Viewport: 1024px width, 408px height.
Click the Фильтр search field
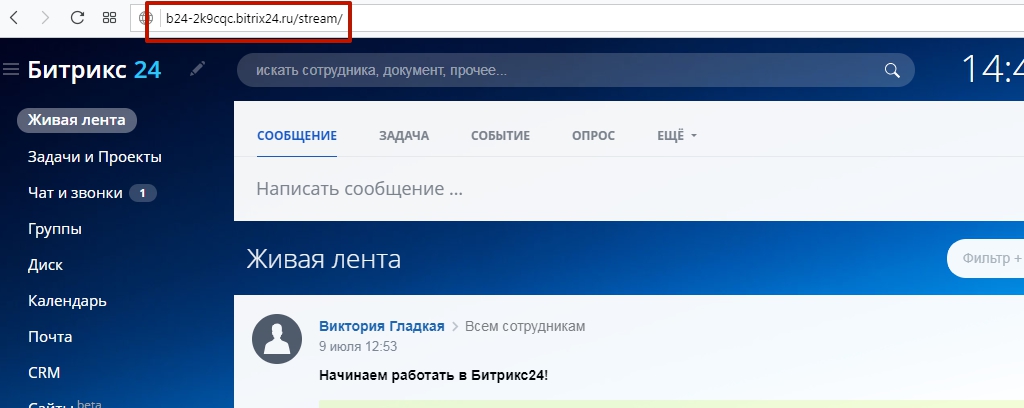pyautogui.click(x=985, y=259)
